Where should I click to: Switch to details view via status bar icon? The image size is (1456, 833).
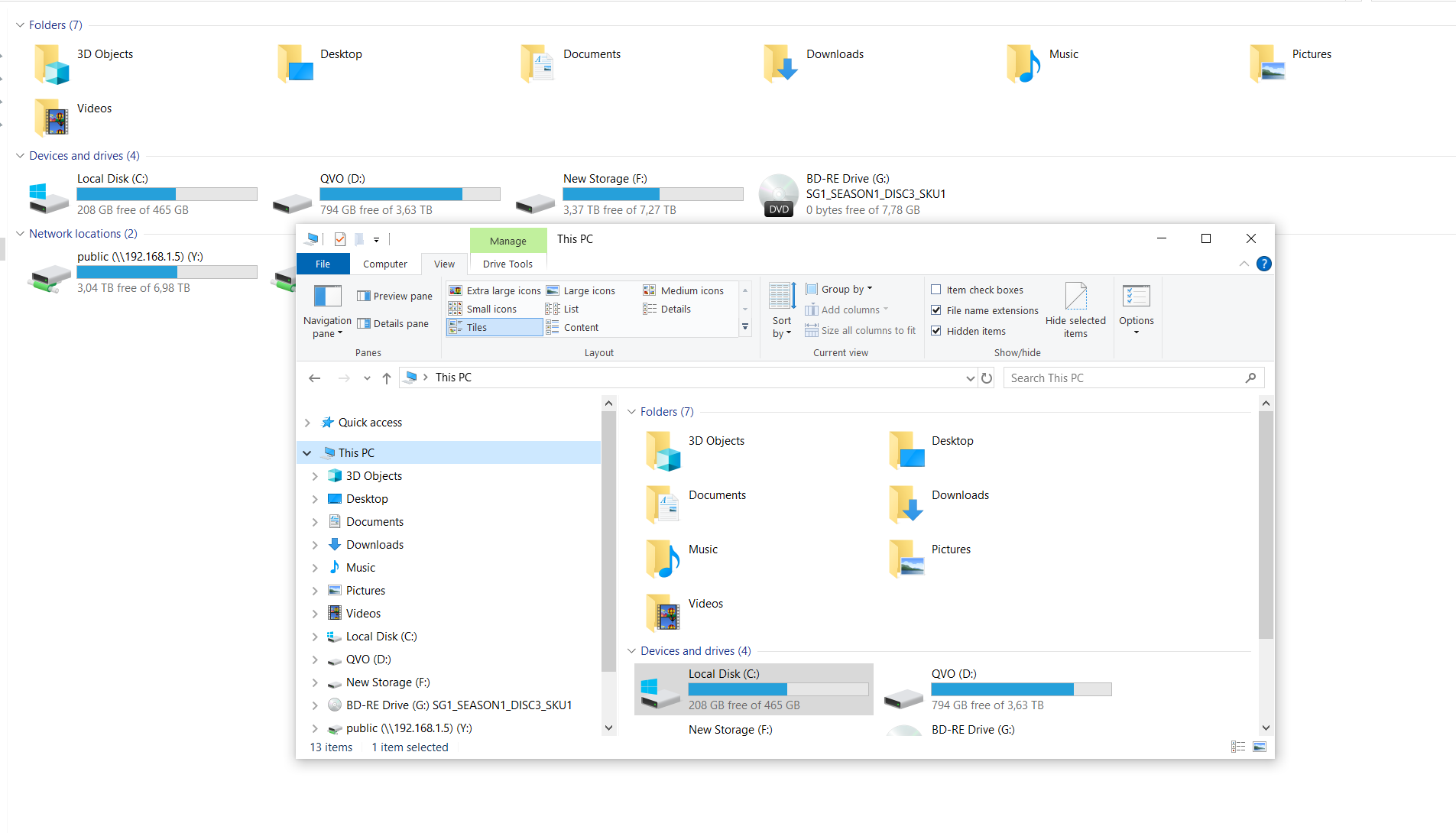click(x=1238, y=747)
